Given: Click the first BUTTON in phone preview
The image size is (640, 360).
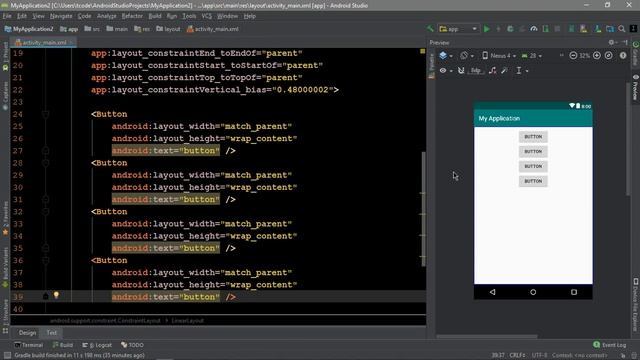Looking at the screenshot, I should (533, 136).
